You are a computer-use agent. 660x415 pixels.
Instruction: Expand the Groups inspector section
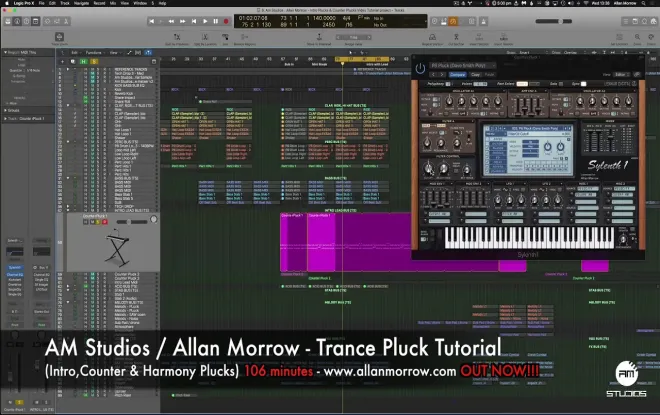(x=5, y=110)
